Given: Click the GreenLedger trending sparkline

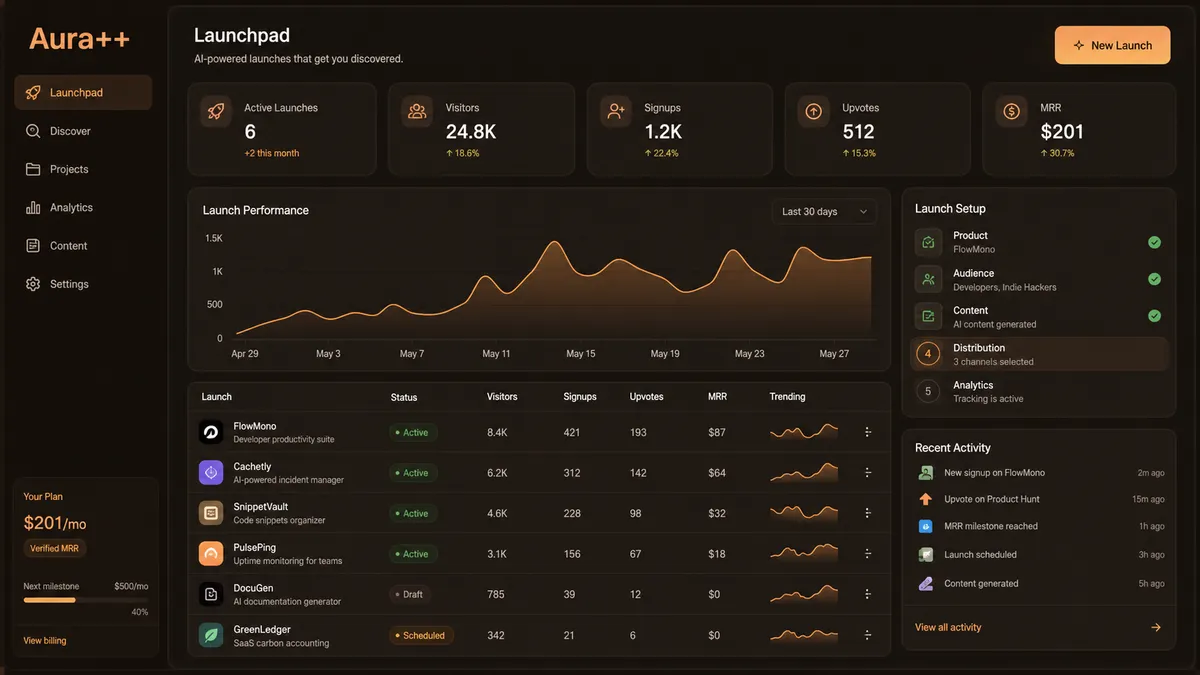Looking at the screenshot, I should coord(804,635).
